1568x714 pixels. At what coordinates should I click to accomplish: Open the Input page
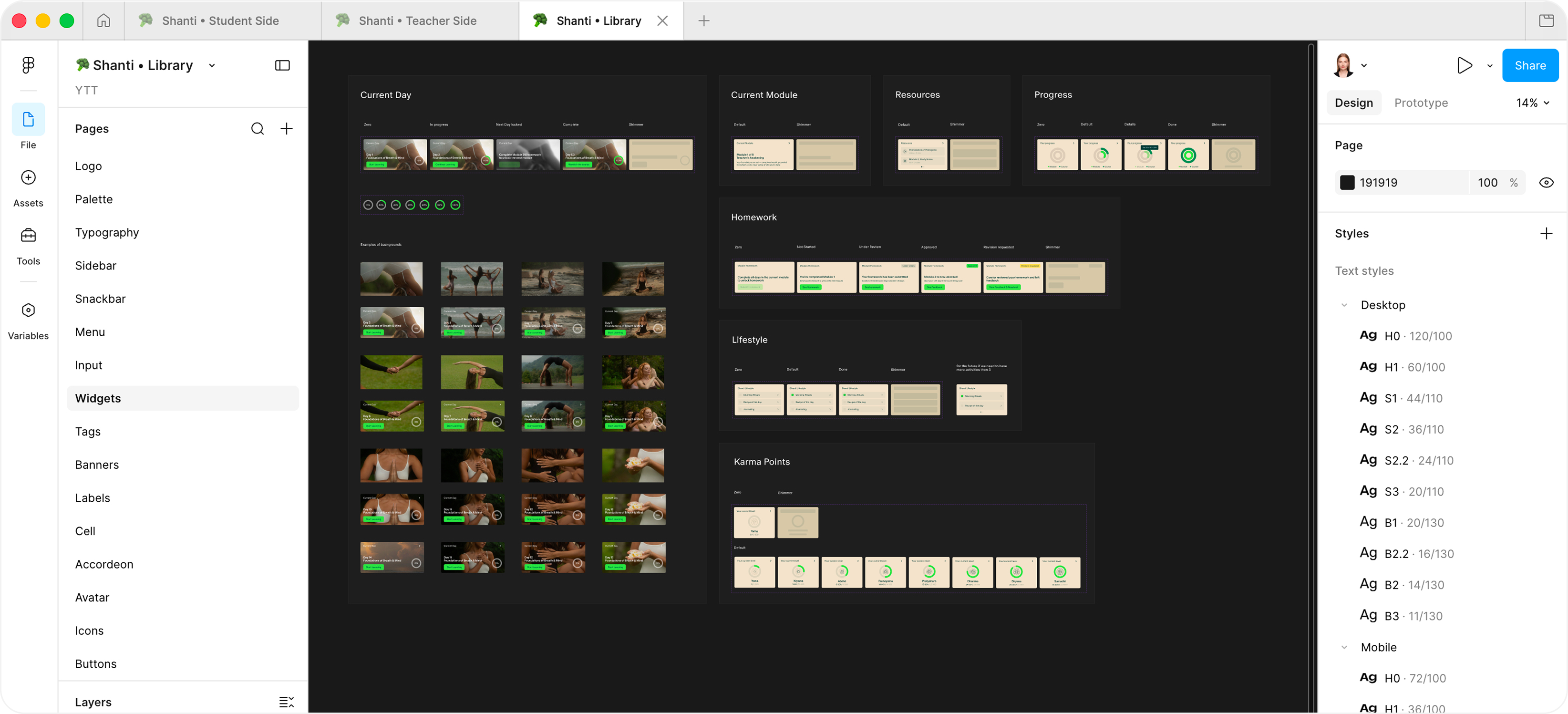click(x=183, y=365)
